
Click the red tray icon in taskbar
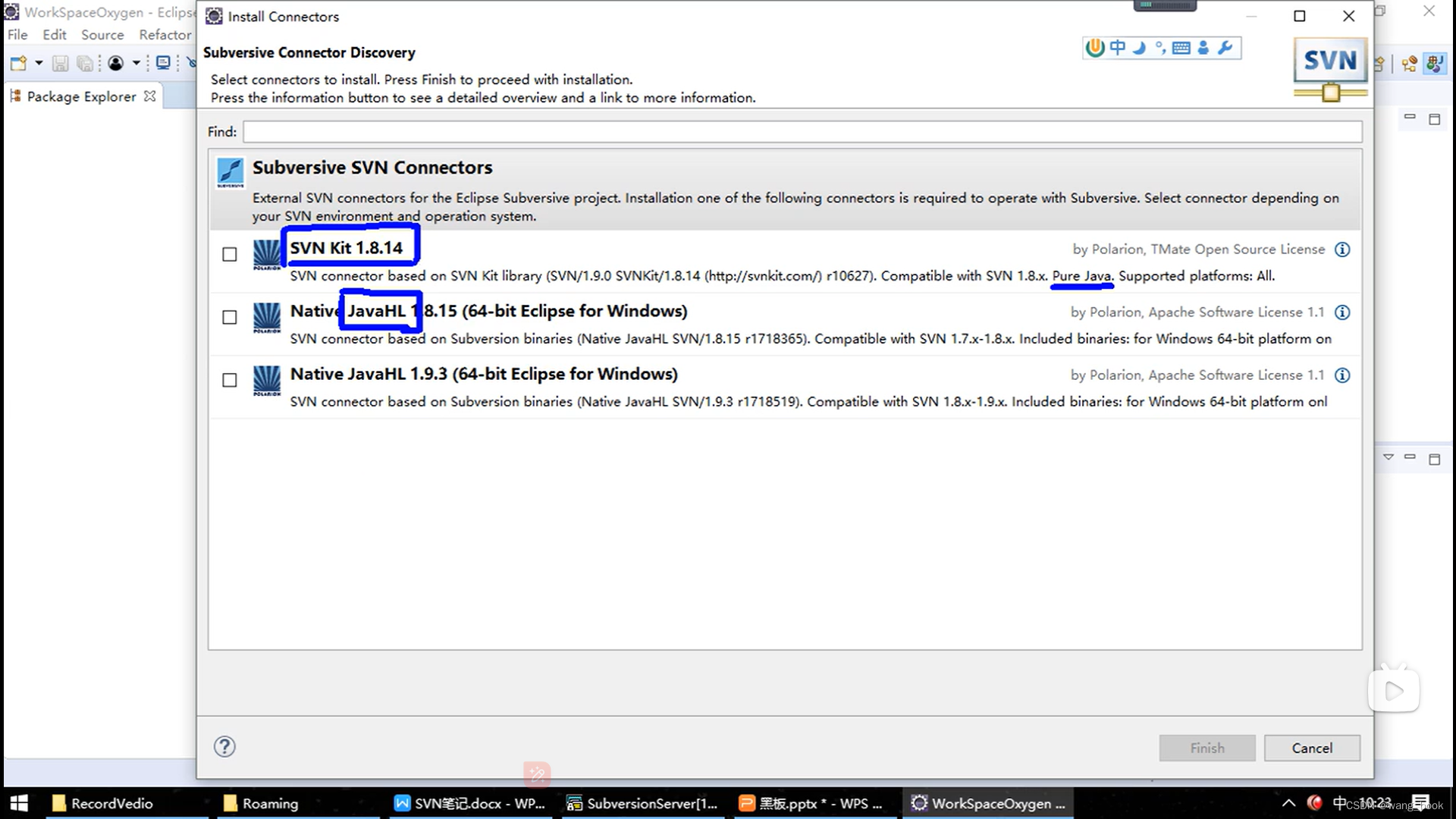tap(1314, 802)
